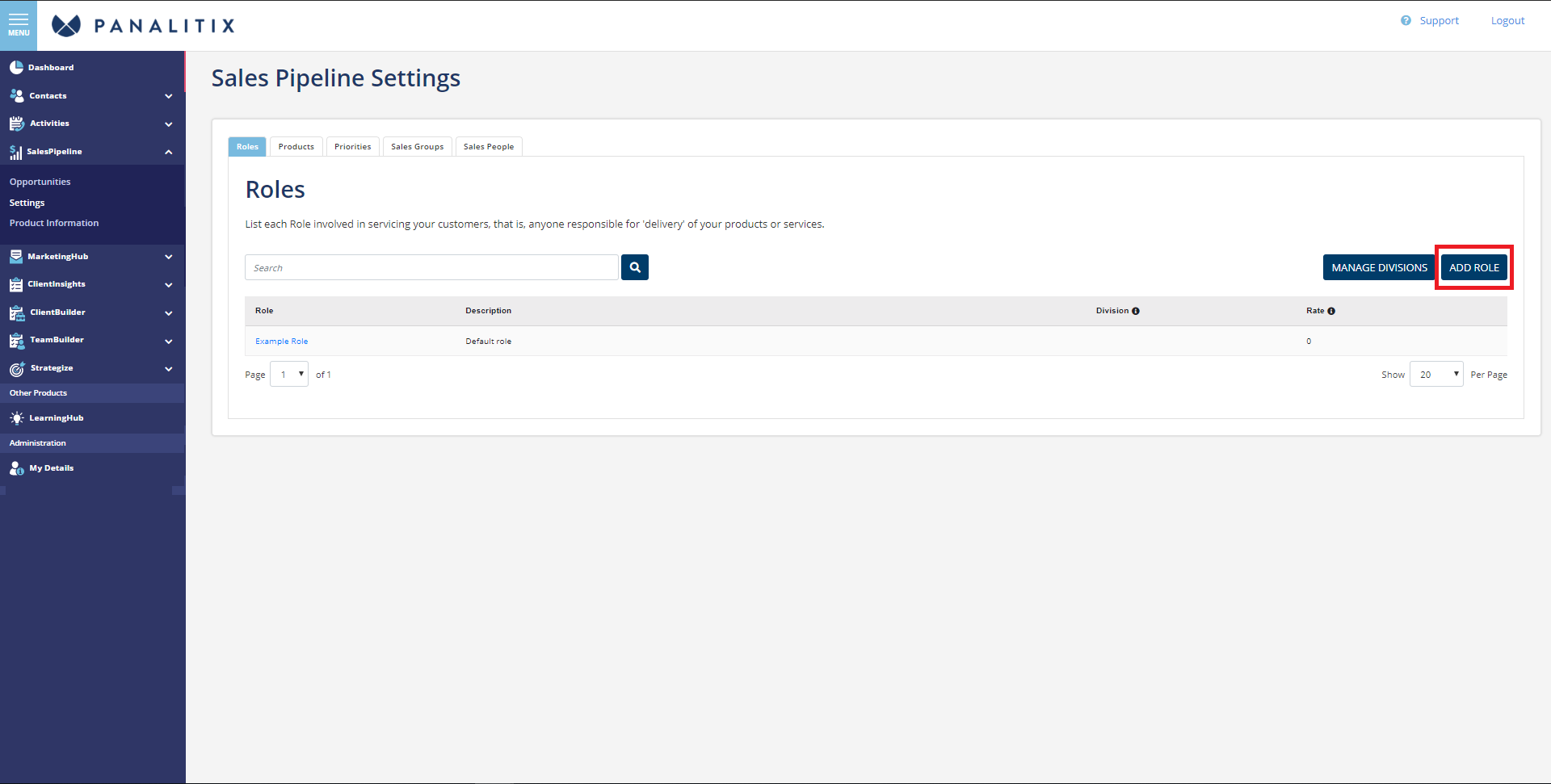
Task: Click the Panalitix logo
Action: (x=143, y=26)
